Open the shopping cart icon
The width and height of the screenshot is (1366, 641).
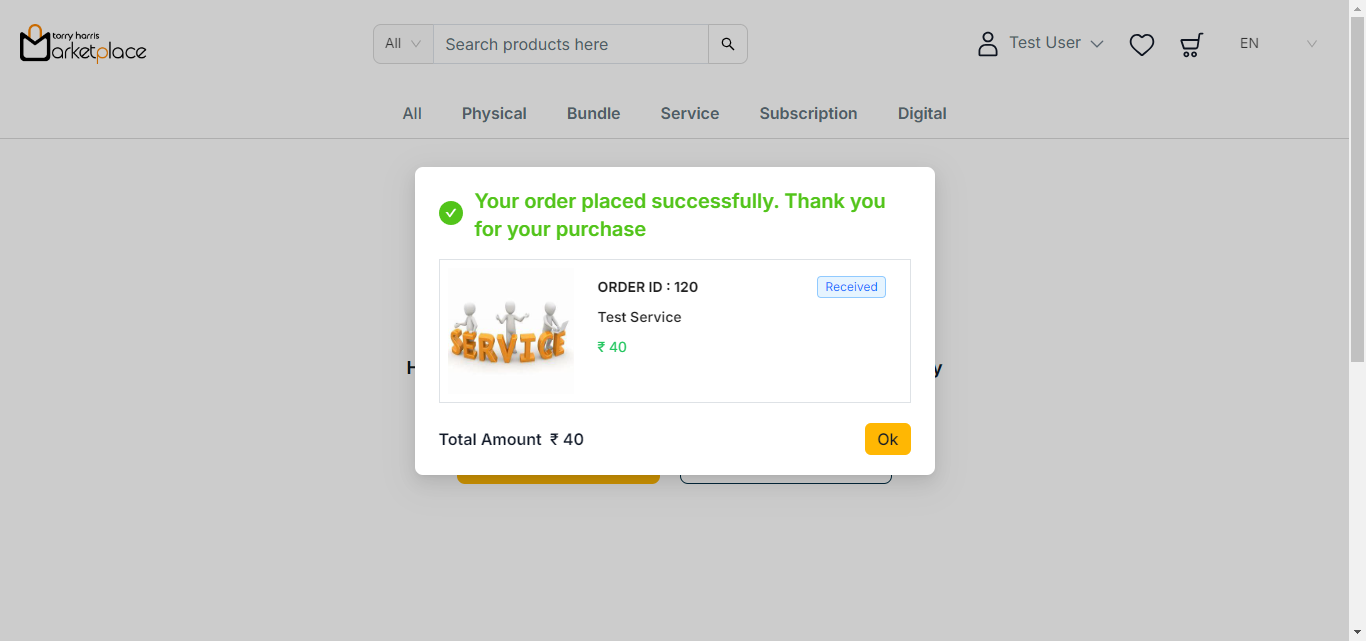point(1191,45)
